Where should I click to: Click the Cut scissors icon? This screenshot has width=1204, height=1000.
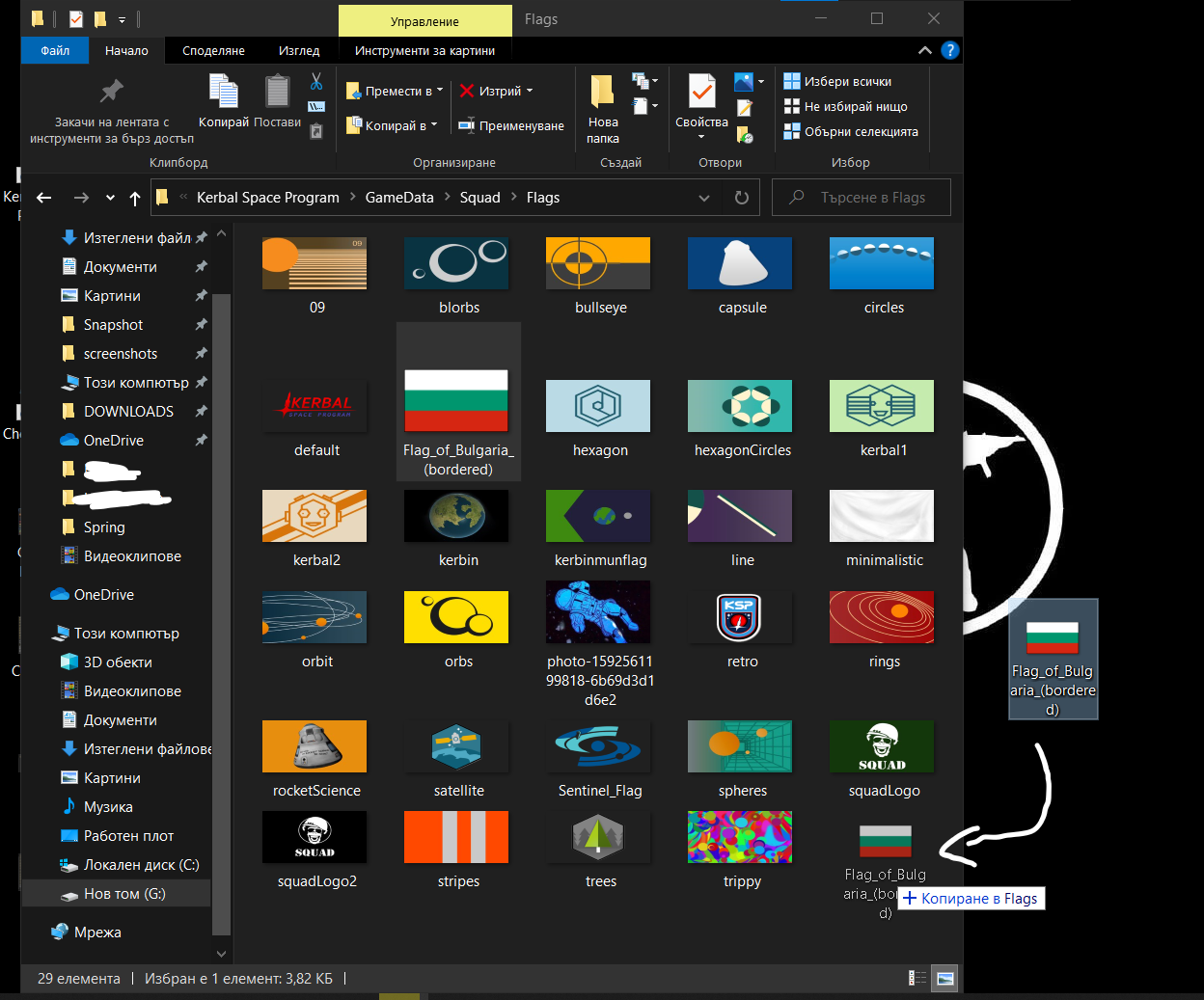(315, 82)
